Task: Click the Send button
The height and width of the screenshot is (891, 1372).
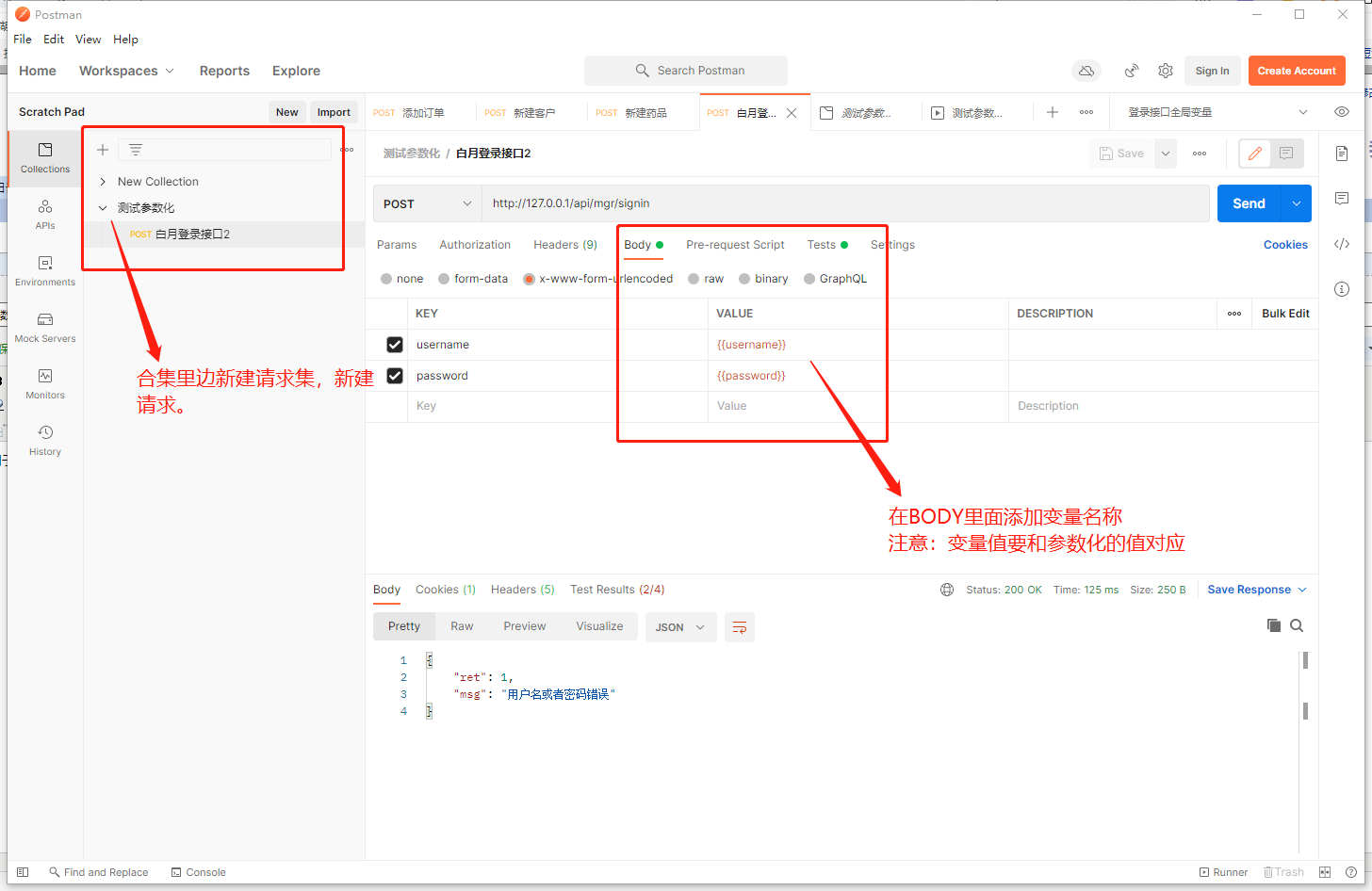Action: (1249, 203)
